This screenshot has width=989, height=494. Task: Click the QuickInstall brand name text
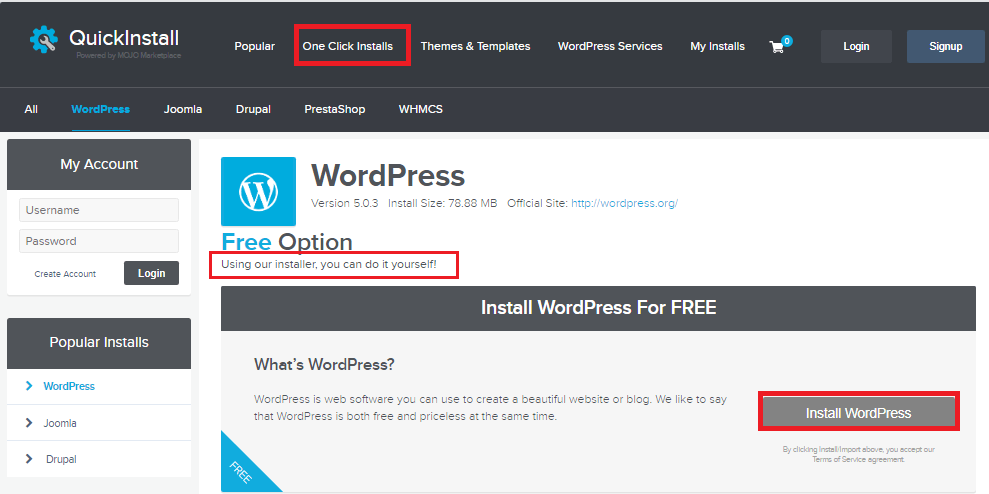click(x=124, y=38)
